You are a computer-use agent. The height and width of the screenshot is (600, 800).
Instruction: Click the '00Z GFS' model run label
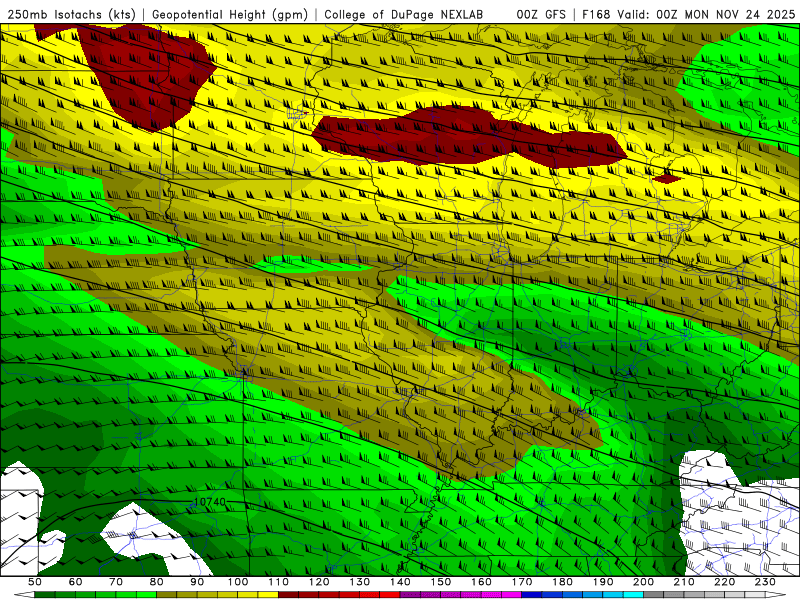541,14
